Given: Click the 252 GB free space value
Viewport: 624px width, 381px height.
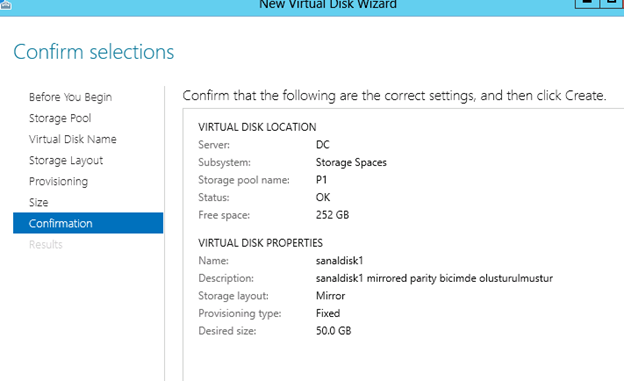Looking at the screenshot, I should tap(332, 215).
